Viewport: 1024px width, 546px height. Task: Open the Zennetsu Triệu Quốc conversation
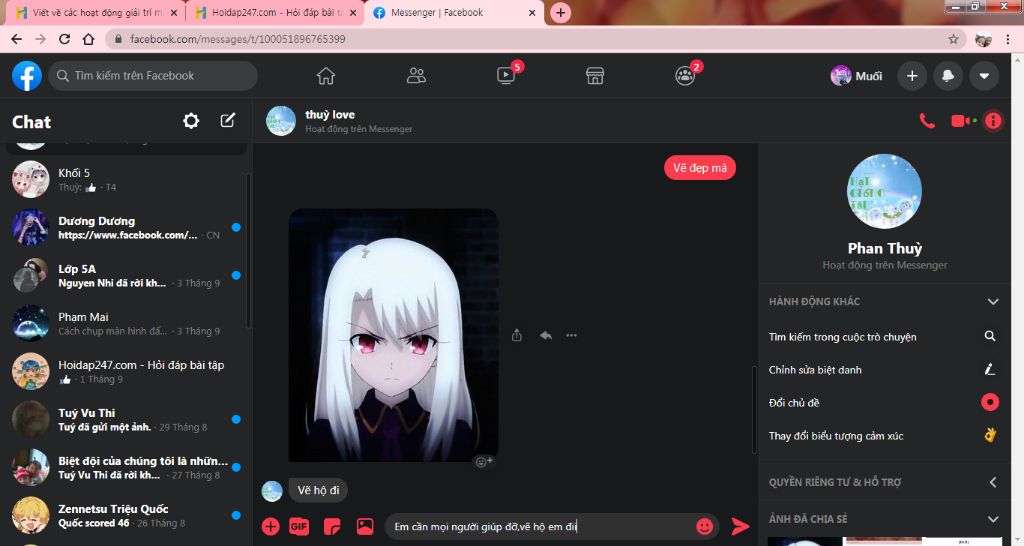(x=127, y=515)
